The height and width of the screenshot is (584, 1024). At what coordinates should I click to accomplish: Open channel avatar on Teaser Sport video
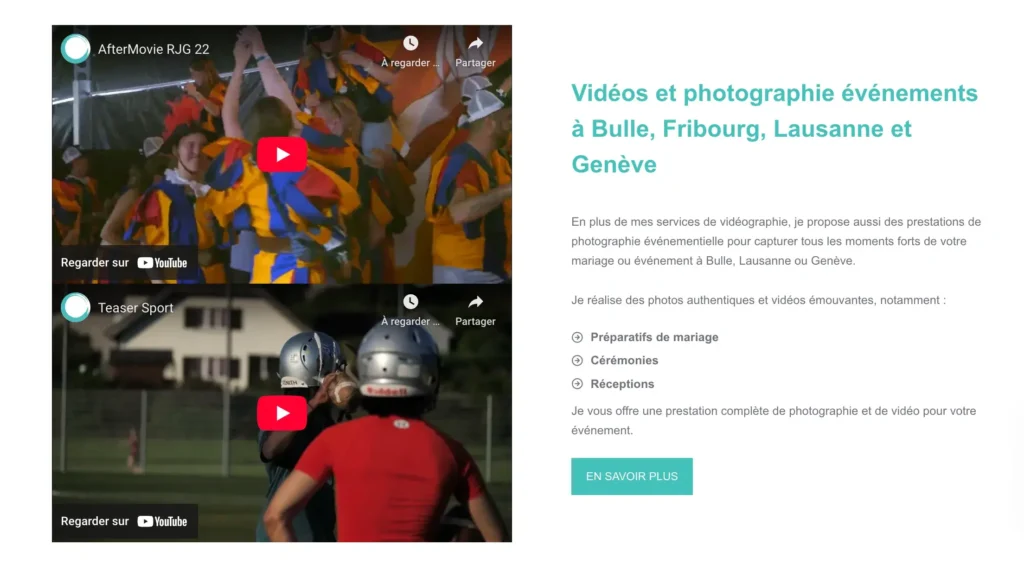[x=76, y=308]
